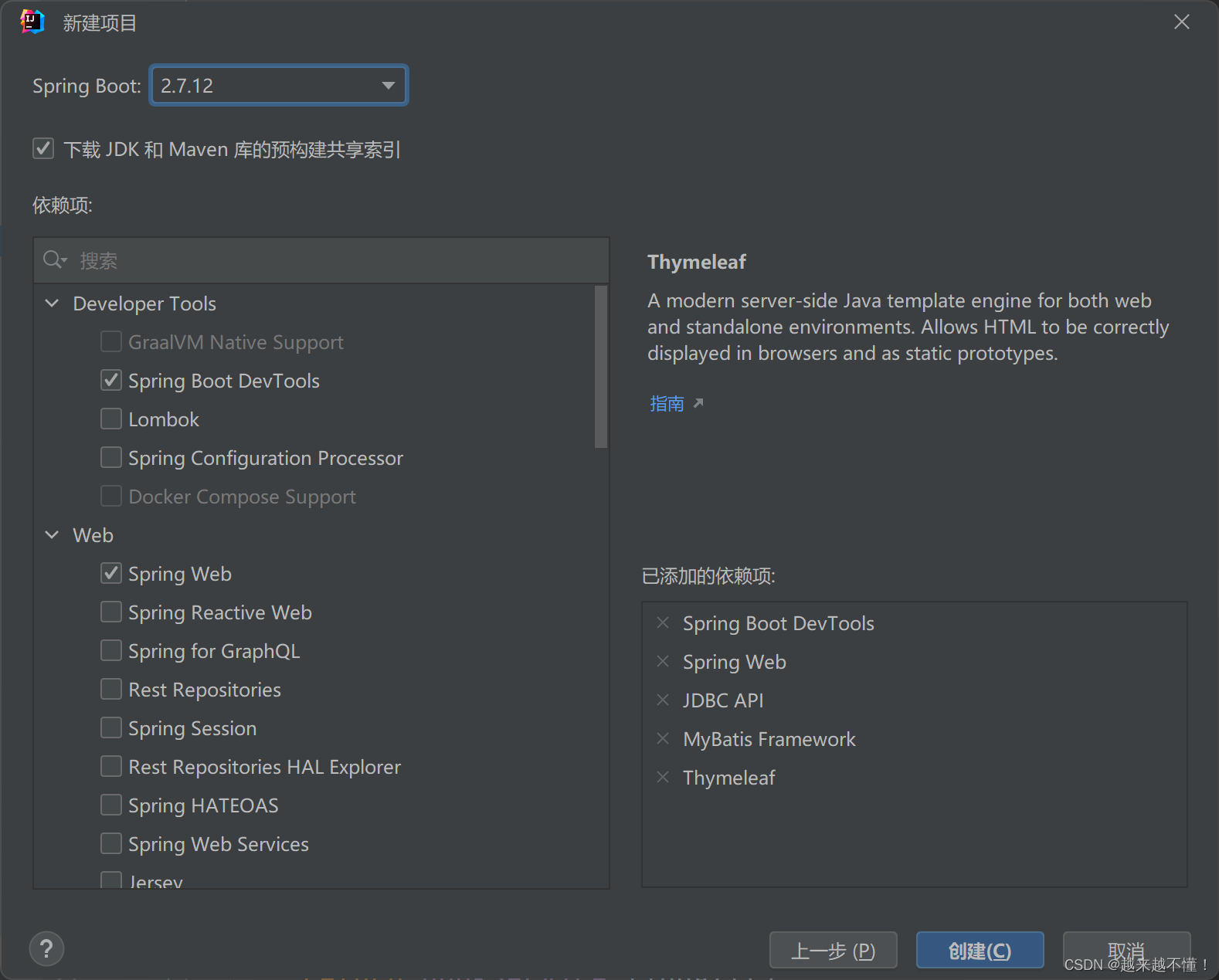This screenshot has width=1219, height=980.
Task: Click the Web category label
Action: (x=93, y=535)
